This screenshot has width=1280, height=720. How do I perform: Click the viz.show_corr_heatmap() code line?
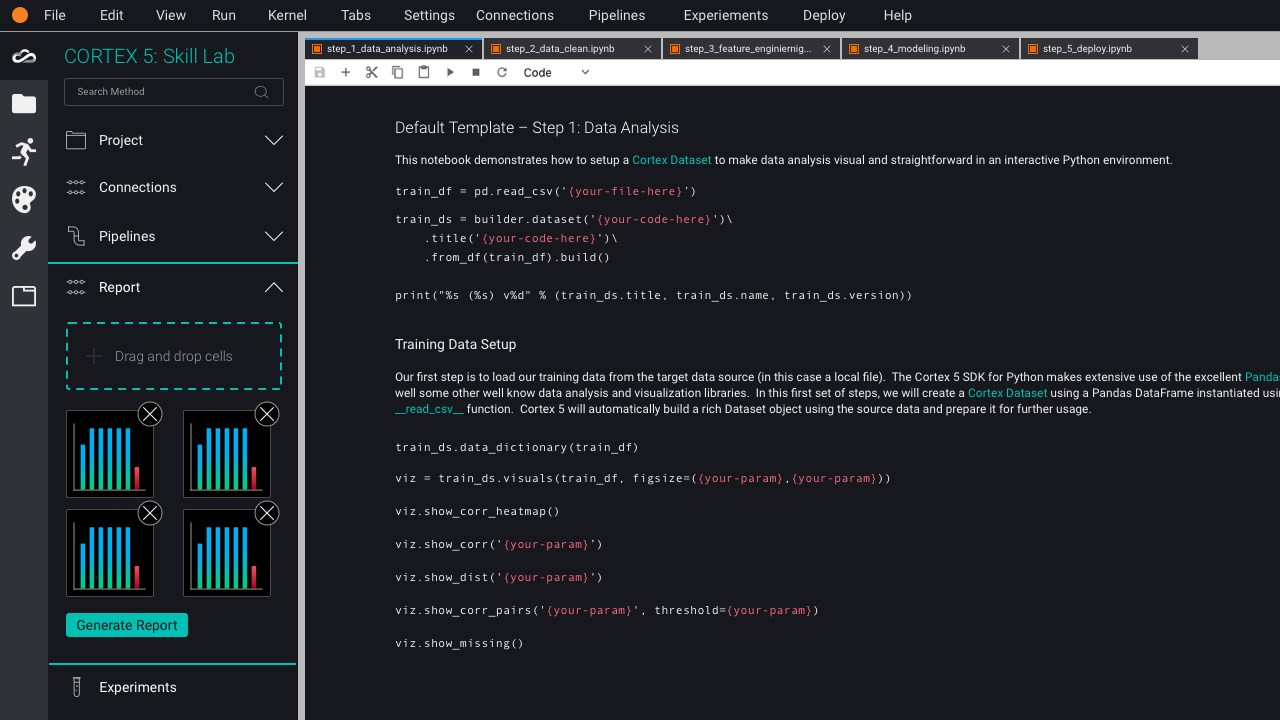point(477,511)
